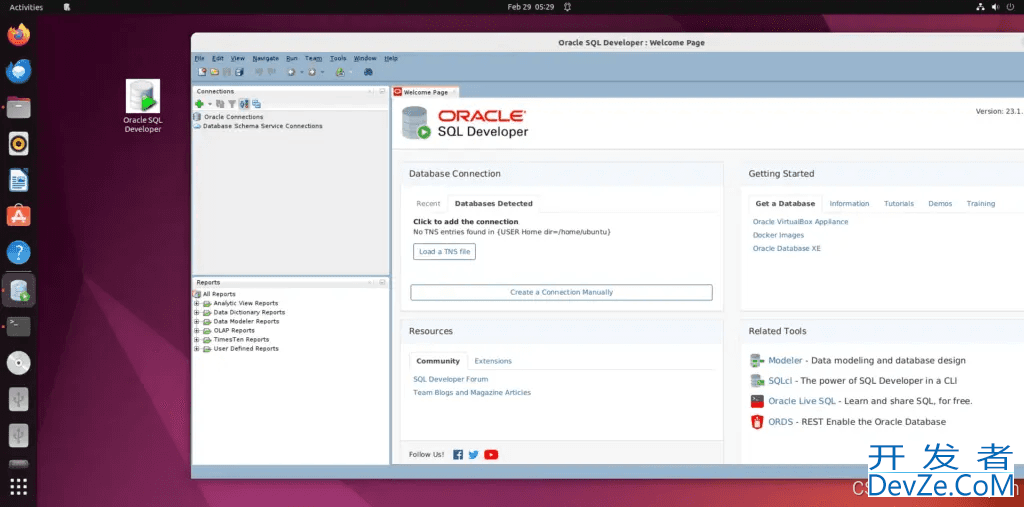Open the Docker Images link
This screenshot has height=507, width=1024.
(778, 235)
